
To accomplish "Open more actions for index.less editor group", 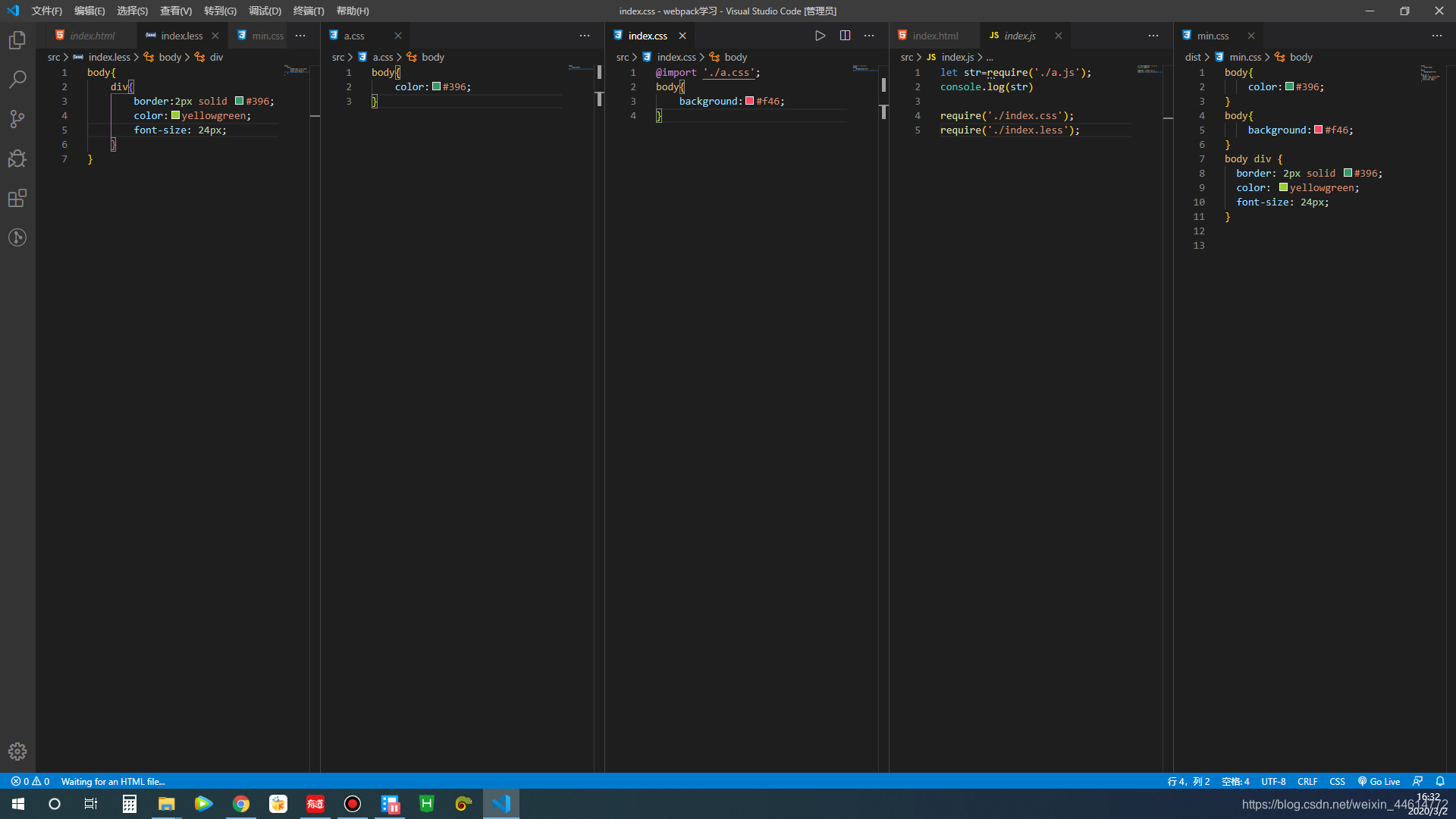I will coord(300,36).
